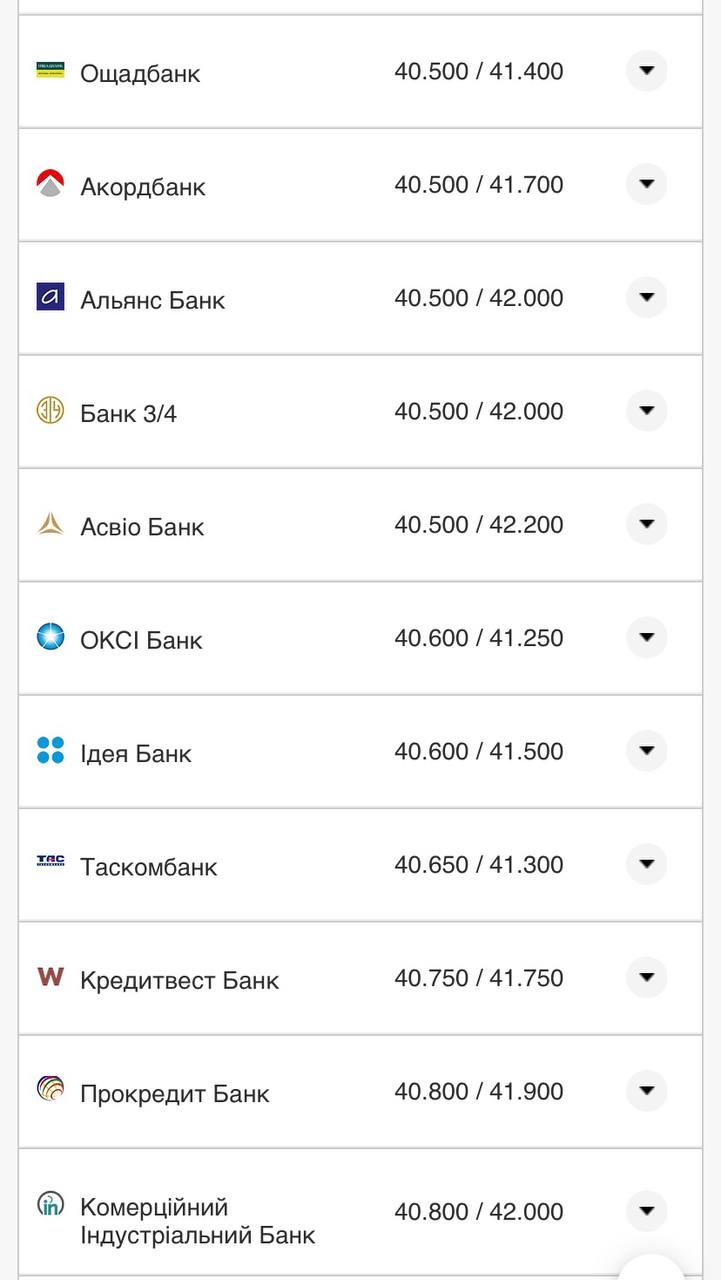This screenshot has height=1280, width=721.
Task: Click the Асвіо Банк triangle logo
Action: click(x=50, y=524)
